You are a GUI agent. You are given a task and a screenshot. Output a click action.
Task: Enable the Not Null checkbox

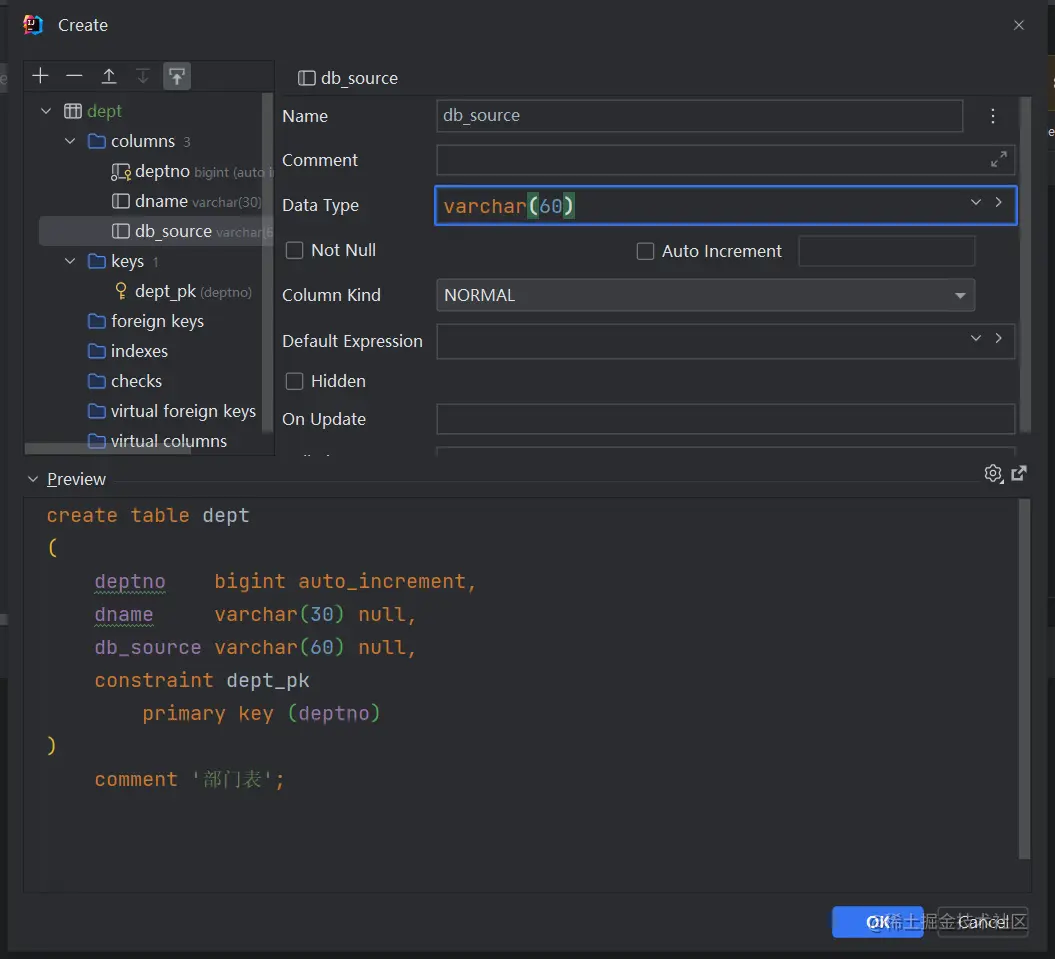294,250
